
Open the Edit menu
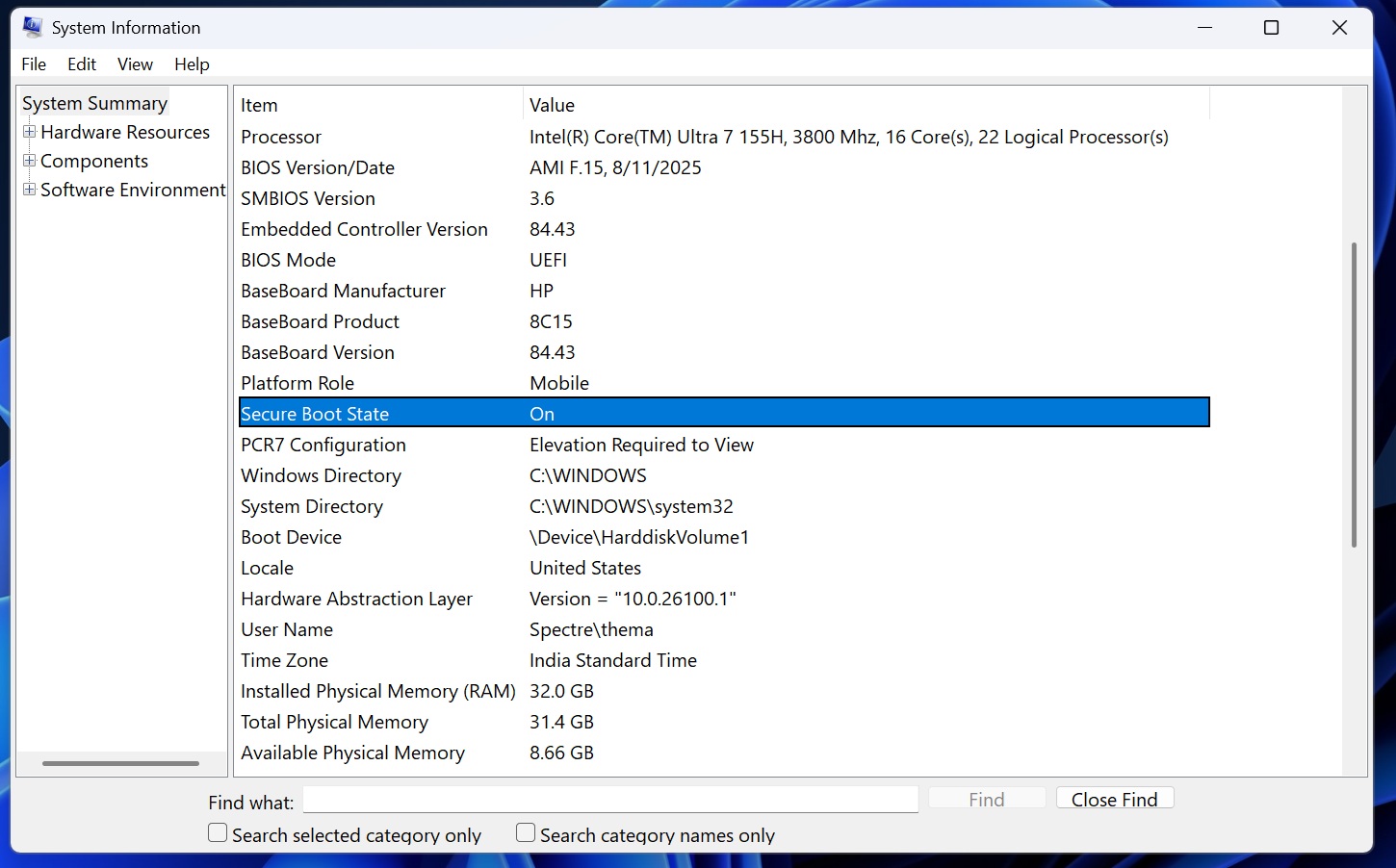tap(81, 64)
